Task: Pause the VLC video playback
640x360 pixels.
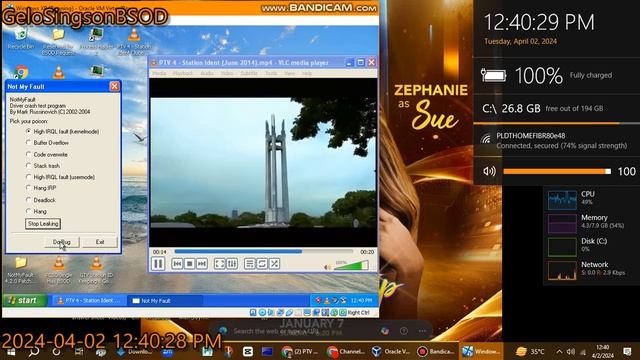Action: (158, 264)
